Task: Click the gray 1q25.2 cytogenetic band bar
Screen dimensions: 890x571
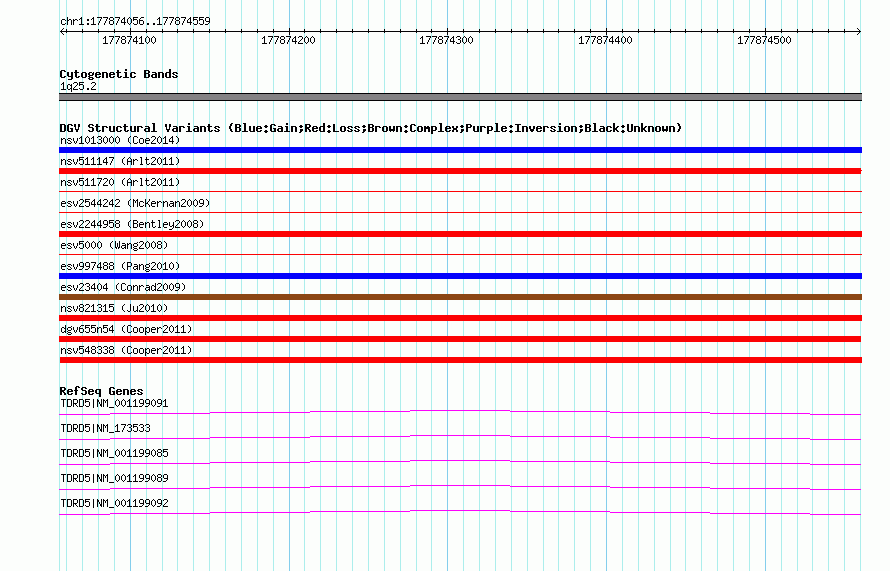Action: pyautogui.click(x=460, y=97)
